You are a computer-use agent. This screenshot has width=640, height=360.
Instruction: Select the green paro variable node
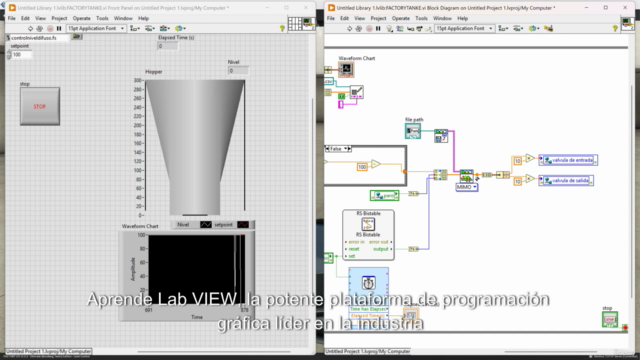pos(384,196)
